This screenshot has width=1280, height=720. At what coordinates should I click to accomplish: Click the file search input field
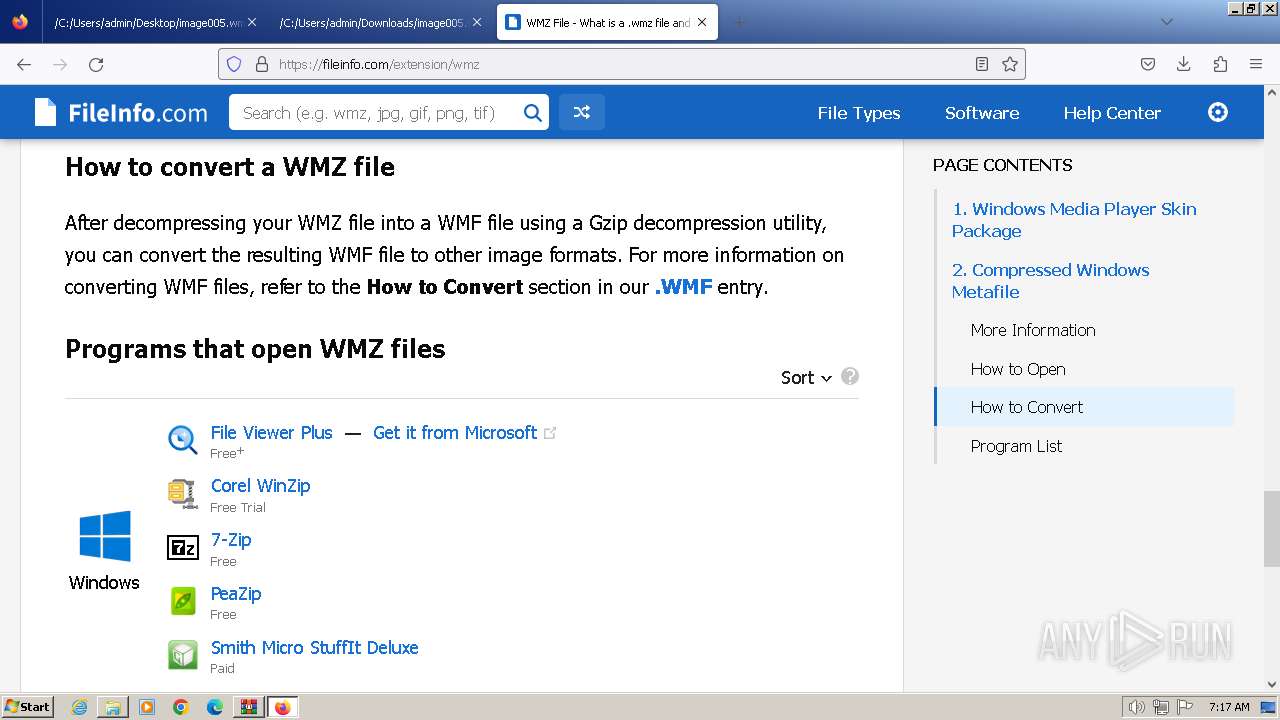coord(374,113)
